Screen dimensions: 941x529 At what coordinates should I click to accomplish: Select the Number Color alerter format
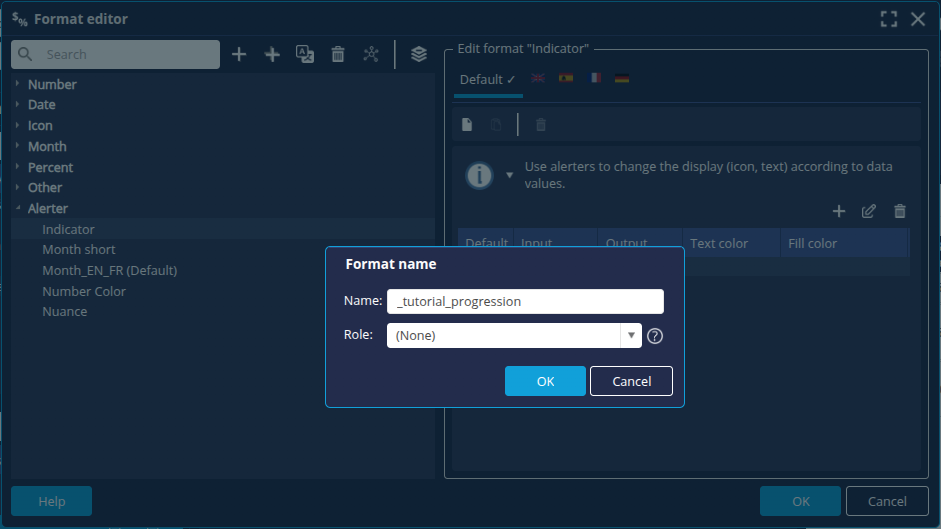pyautogui.click(x=84, y=291)
